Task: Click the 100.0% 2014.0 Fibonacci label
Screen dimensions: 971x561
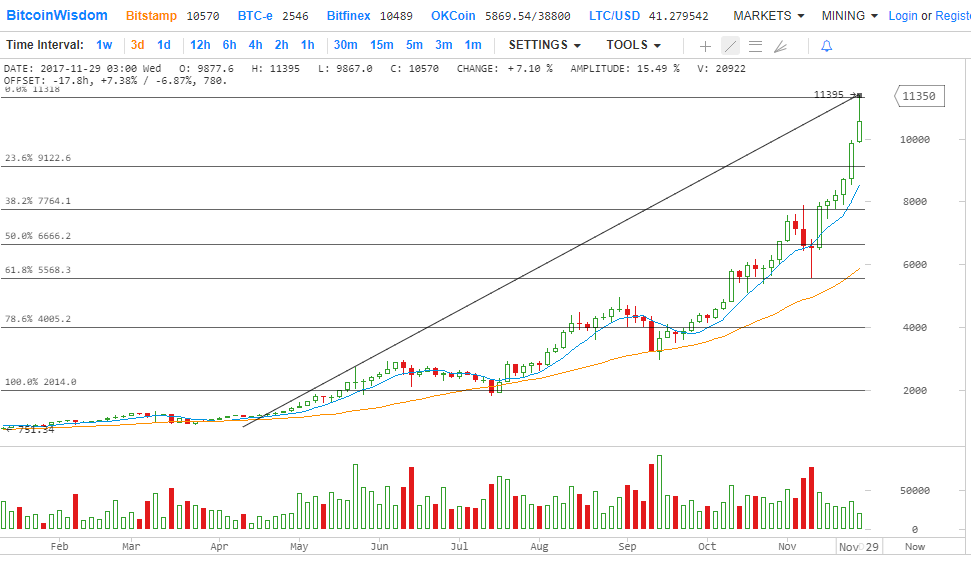Action: click(40, 382)
